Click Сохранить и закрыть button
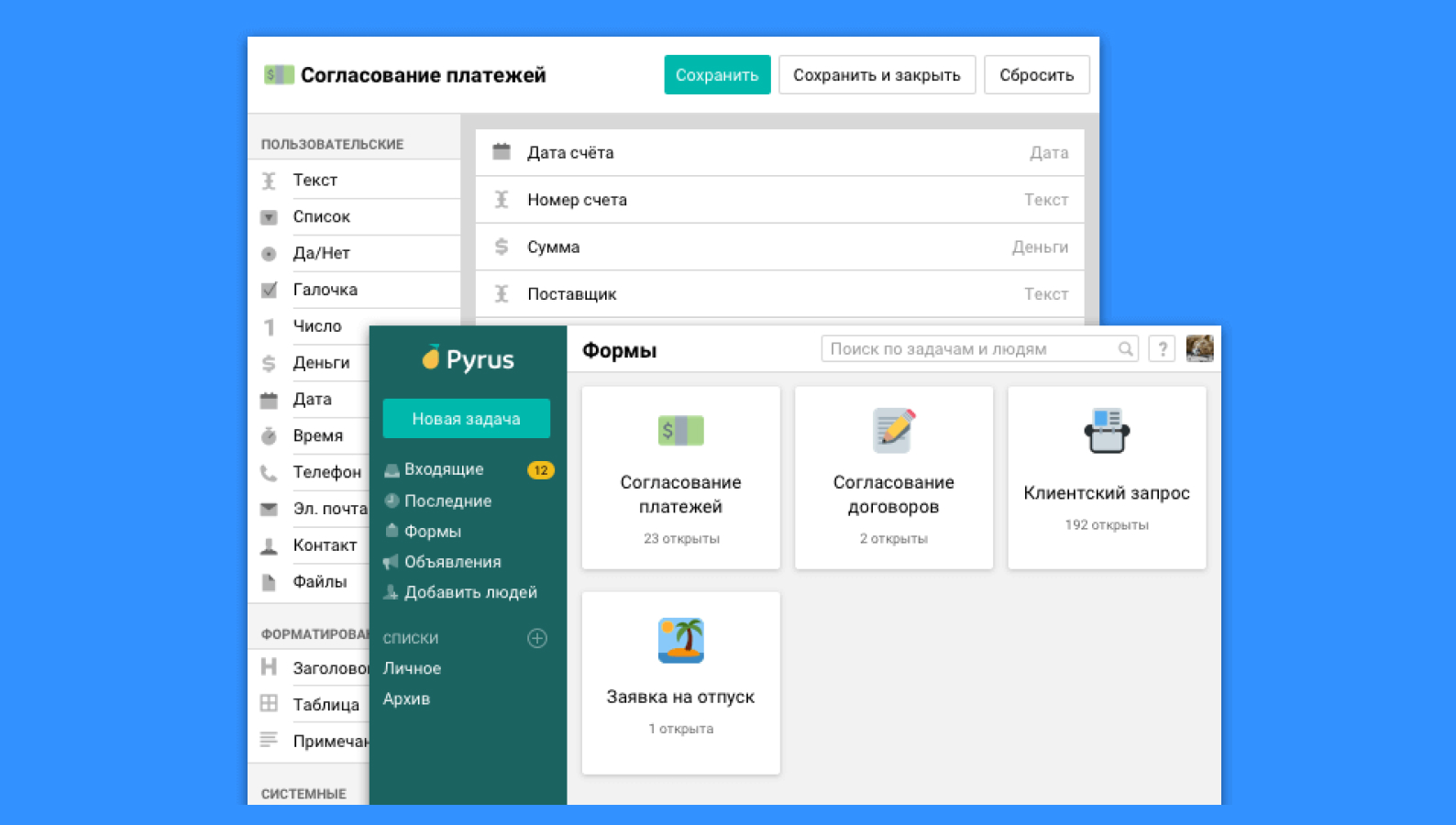1456x825 pixels. click(877, 75)
